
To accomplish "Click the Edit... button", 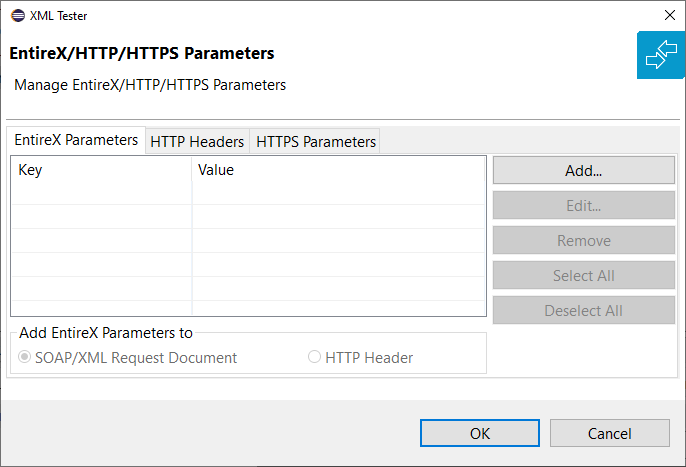I will [x=584, y=206].
